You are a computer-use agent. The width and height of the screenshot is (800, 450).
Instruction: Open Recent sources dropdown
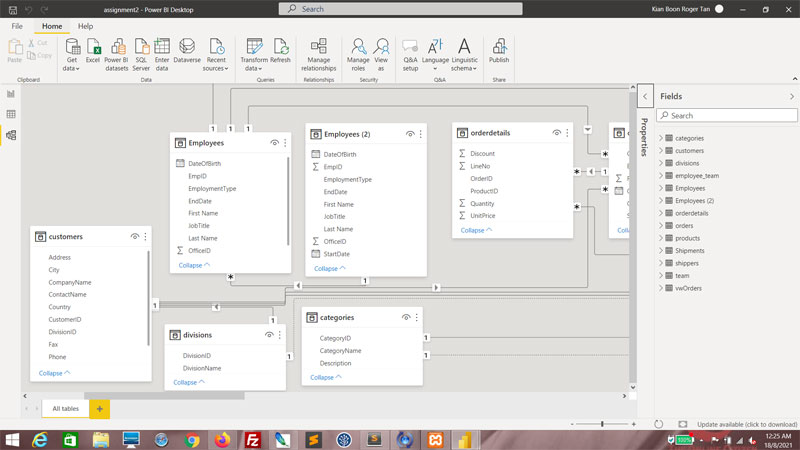pos(216,55)
